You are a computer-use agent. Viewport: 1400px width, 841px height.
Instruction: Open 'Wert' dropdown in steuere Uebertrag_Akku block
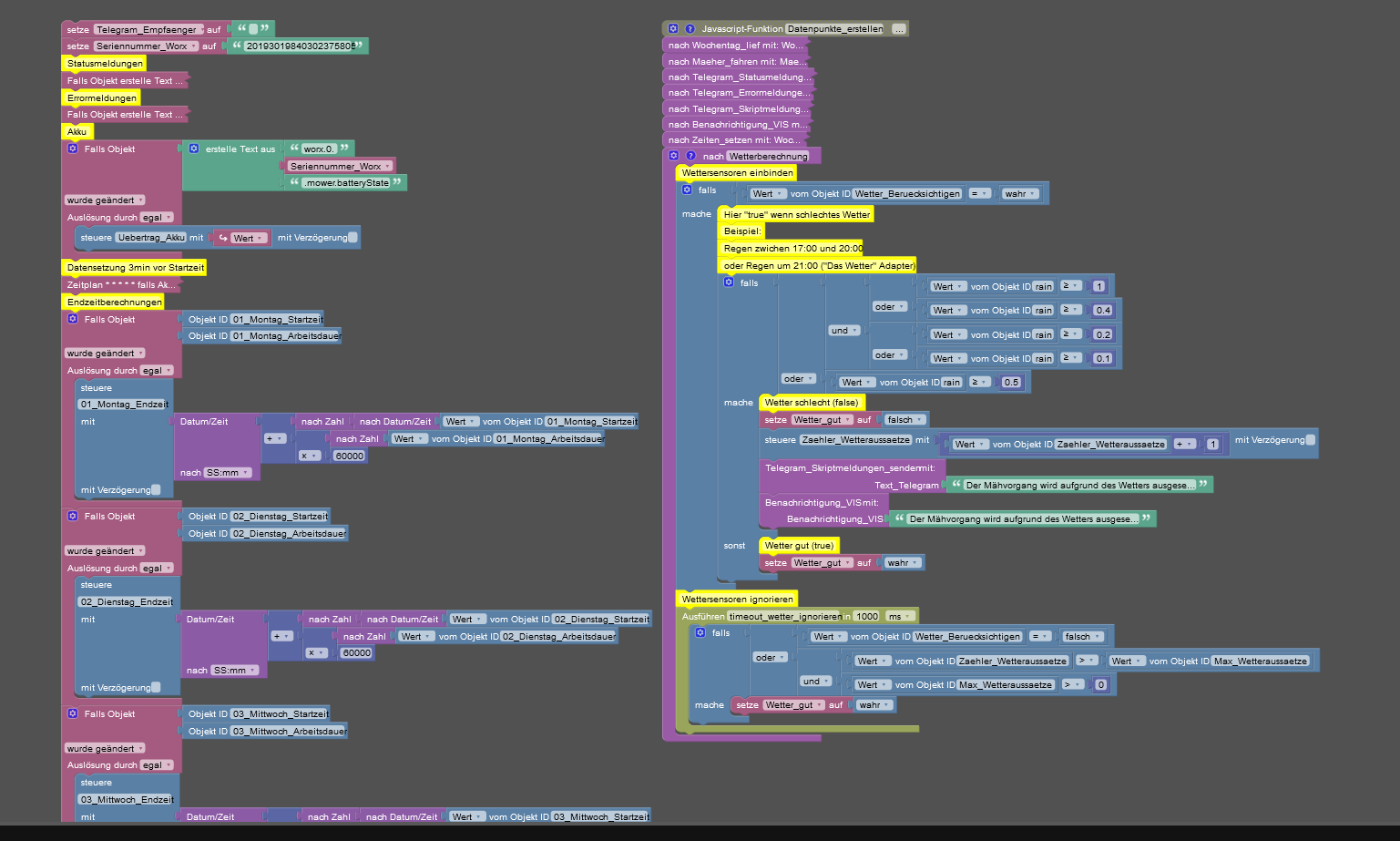click(x=250, y=239)
